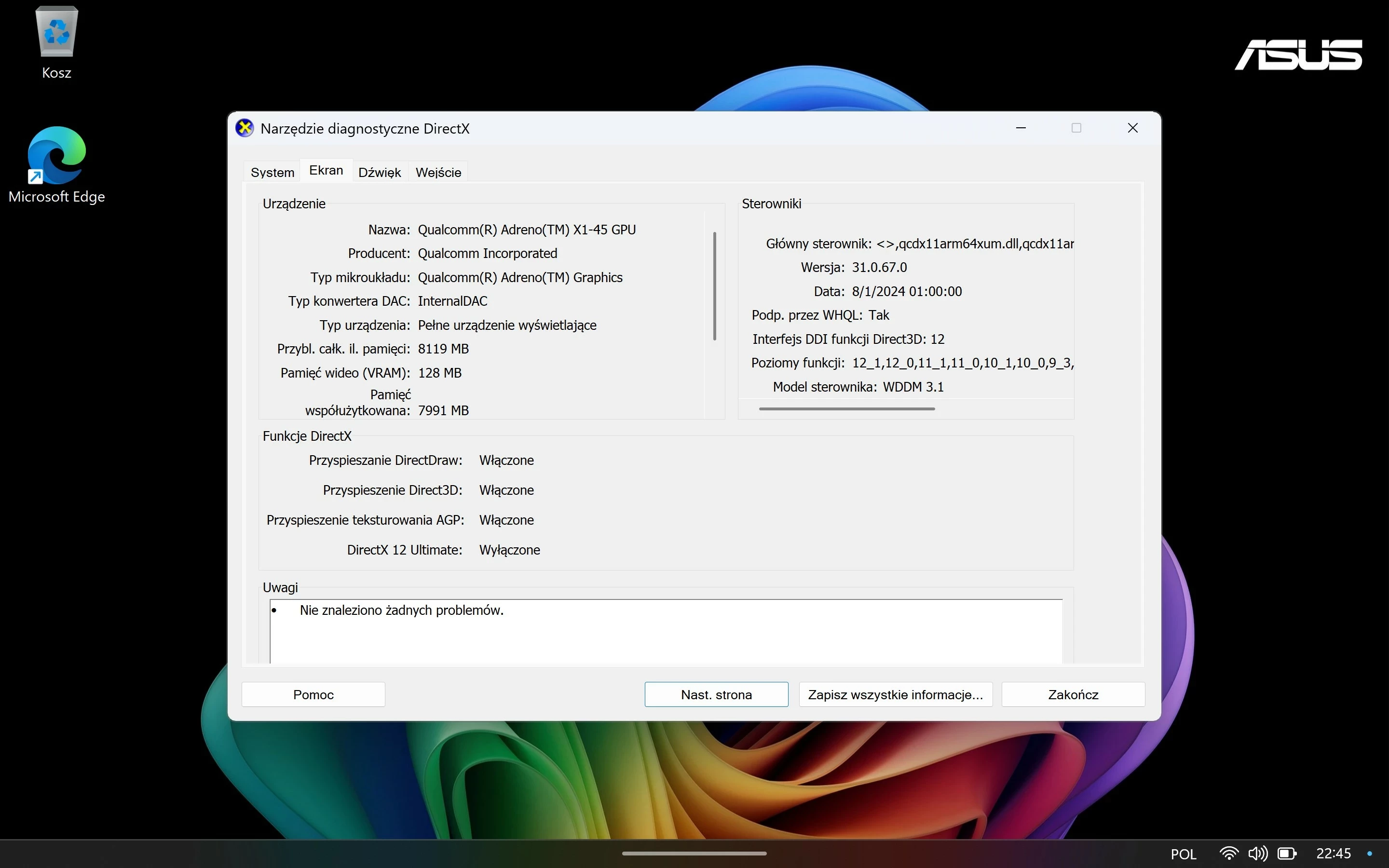Click the VRAM value 128 MB
The image size is (1389, 868).
(440, 373)
